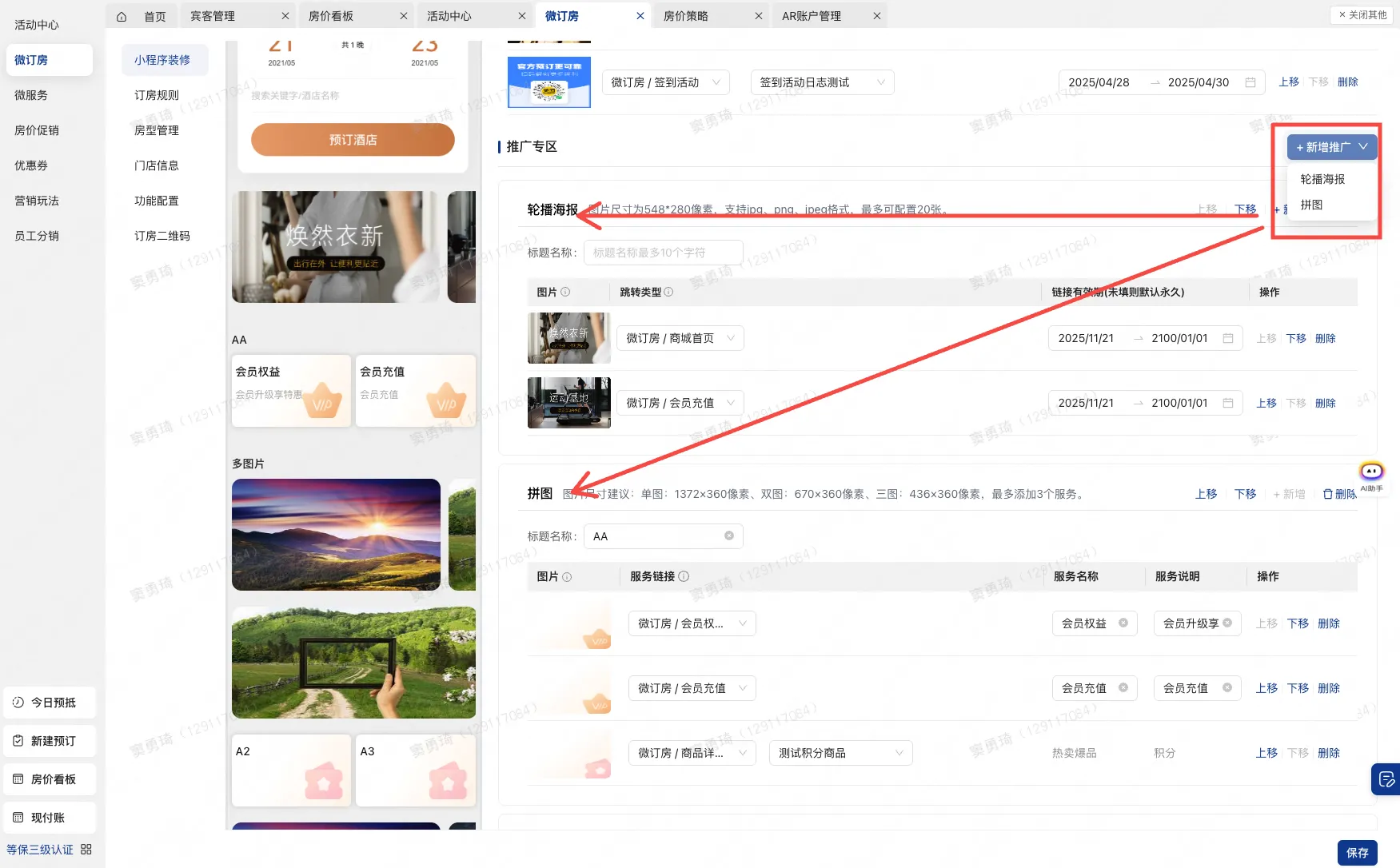Click the info icon next to 跳转类型
The width and height of the screenshot is (1400, 868).
pos(669,292)
